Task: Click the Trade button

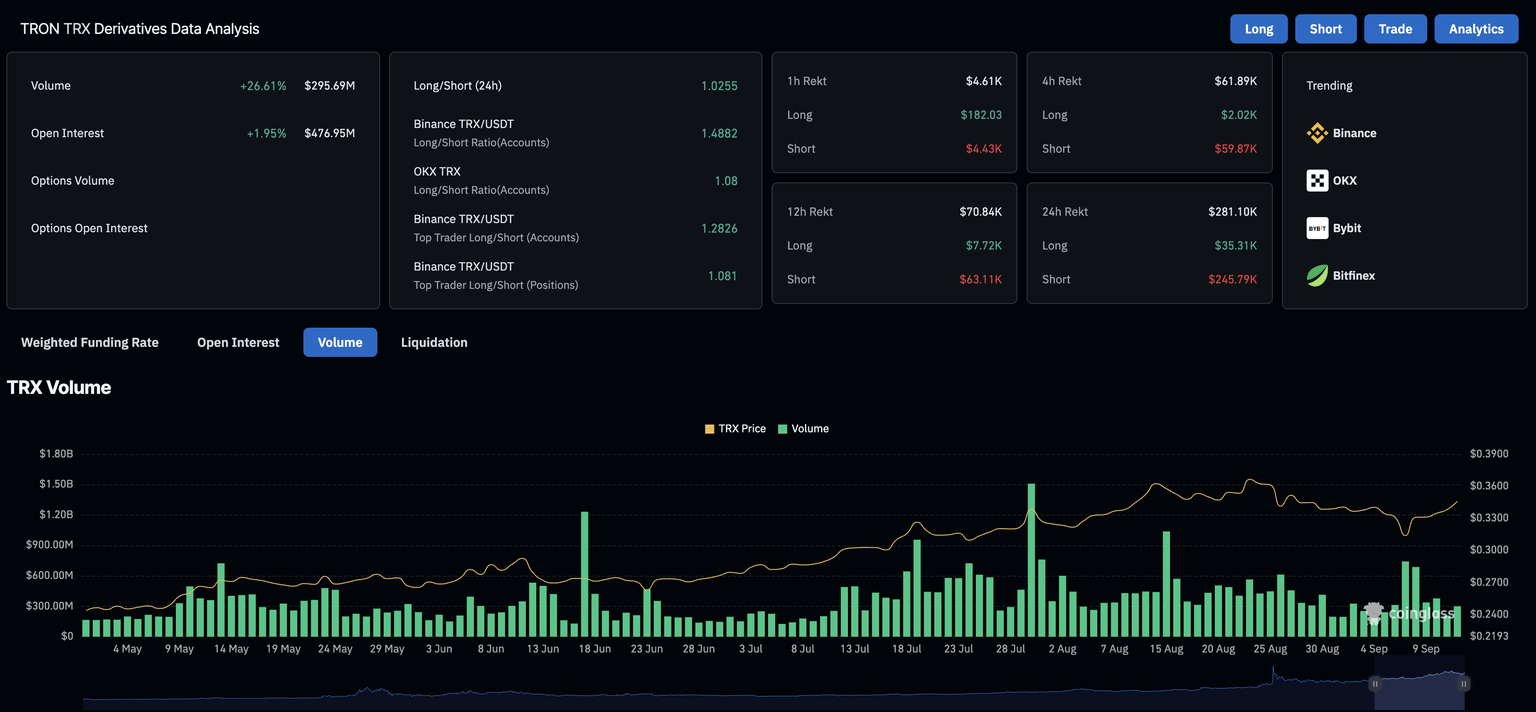Action: coord(1395,29)
